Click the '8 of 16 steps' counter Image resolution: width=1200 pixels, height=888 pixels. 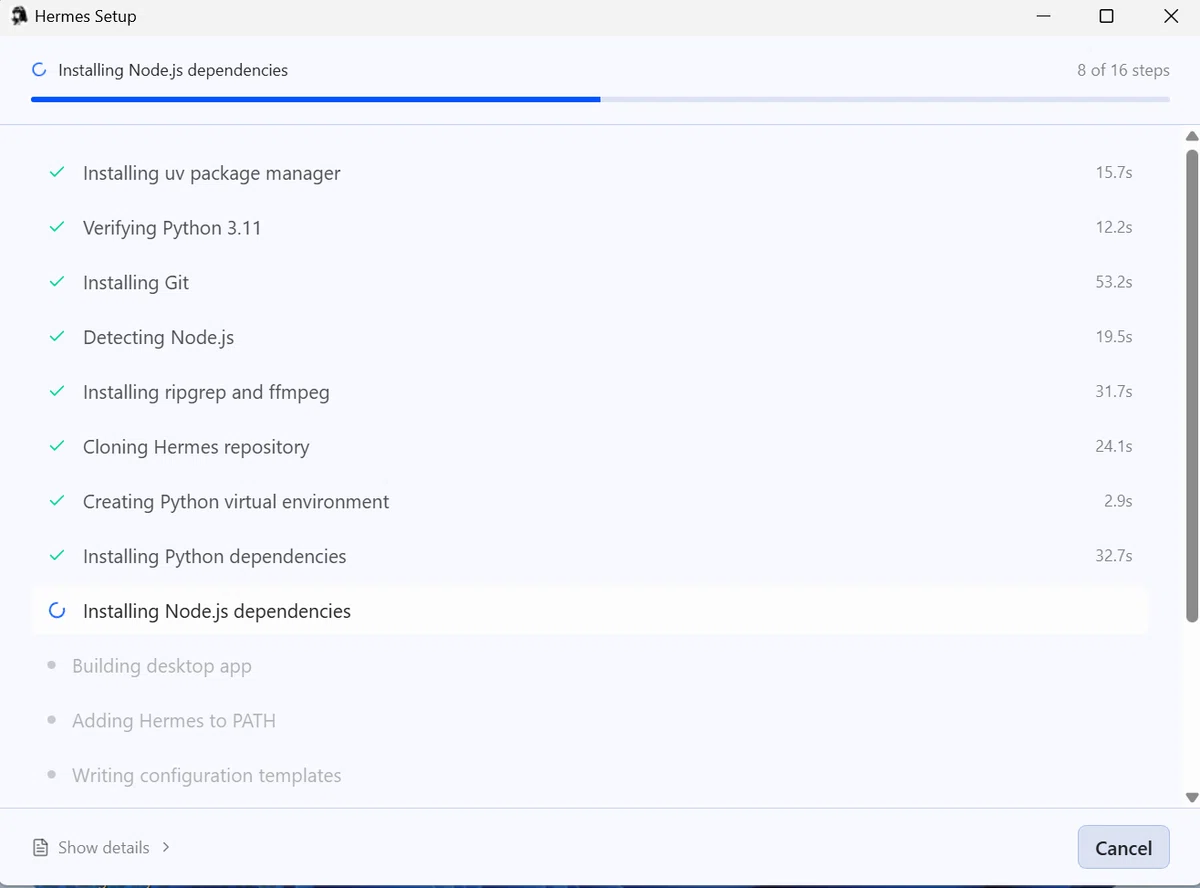(1123, 70)
